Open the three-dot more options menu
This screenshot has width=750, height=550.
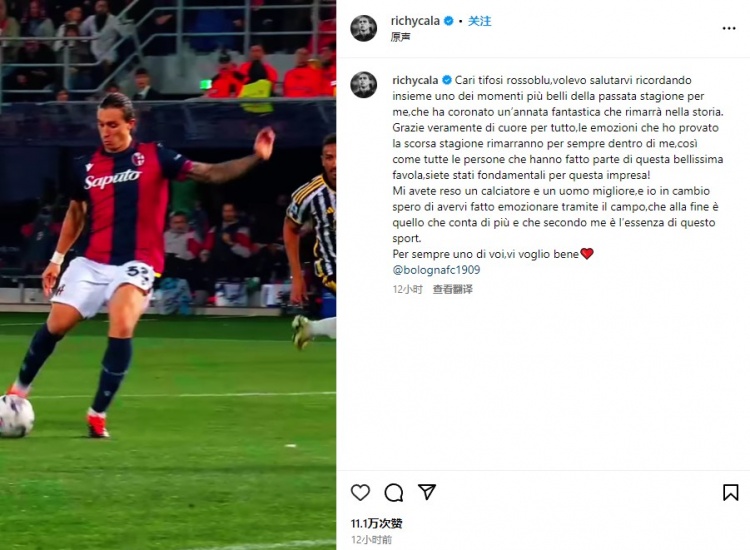(x=729, y=29)
